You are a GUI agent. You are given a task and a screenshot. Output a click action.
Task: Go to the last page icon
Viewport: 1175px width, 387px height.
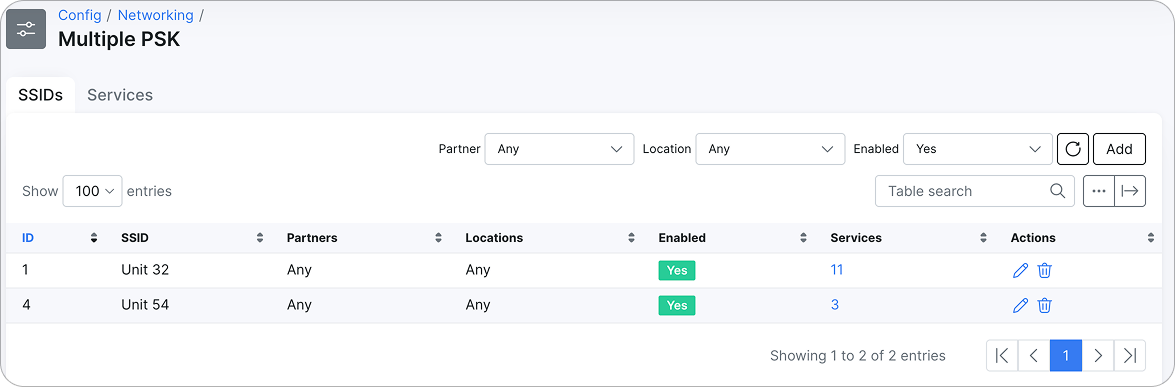[1130, 356]
